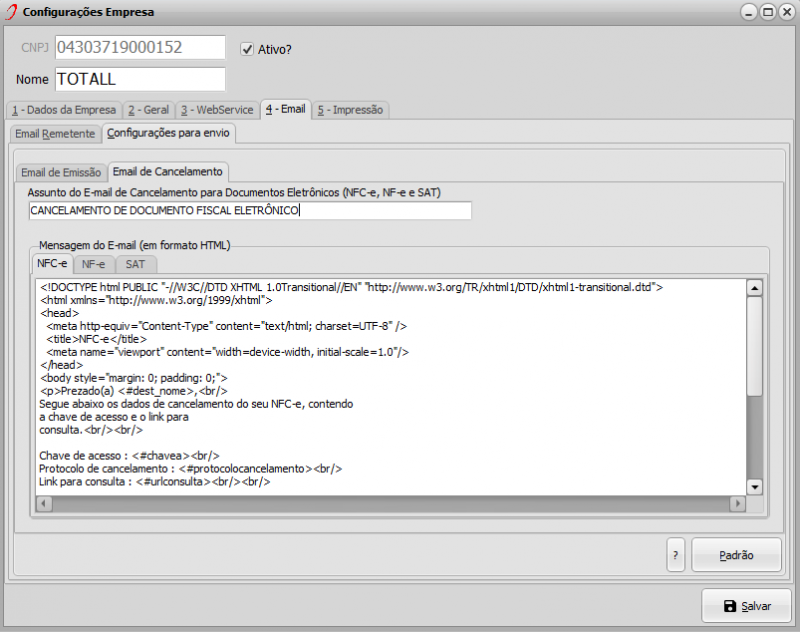Open the Email de Emissão tab

[61, 172]
